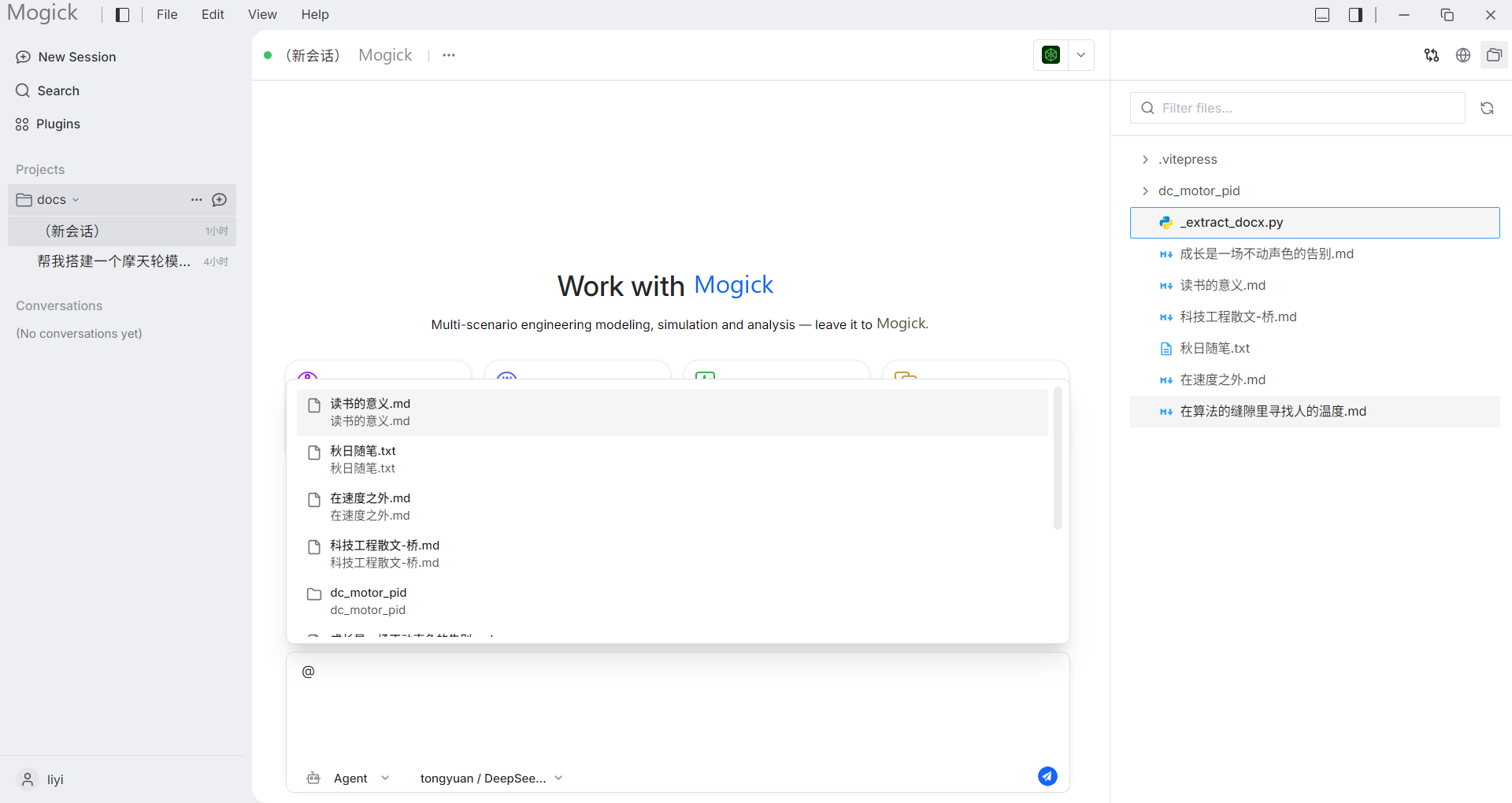The width and height of the screenshot is (1512, 803).
Task: Open session header more options ellipsis
Action: (449, 55)
